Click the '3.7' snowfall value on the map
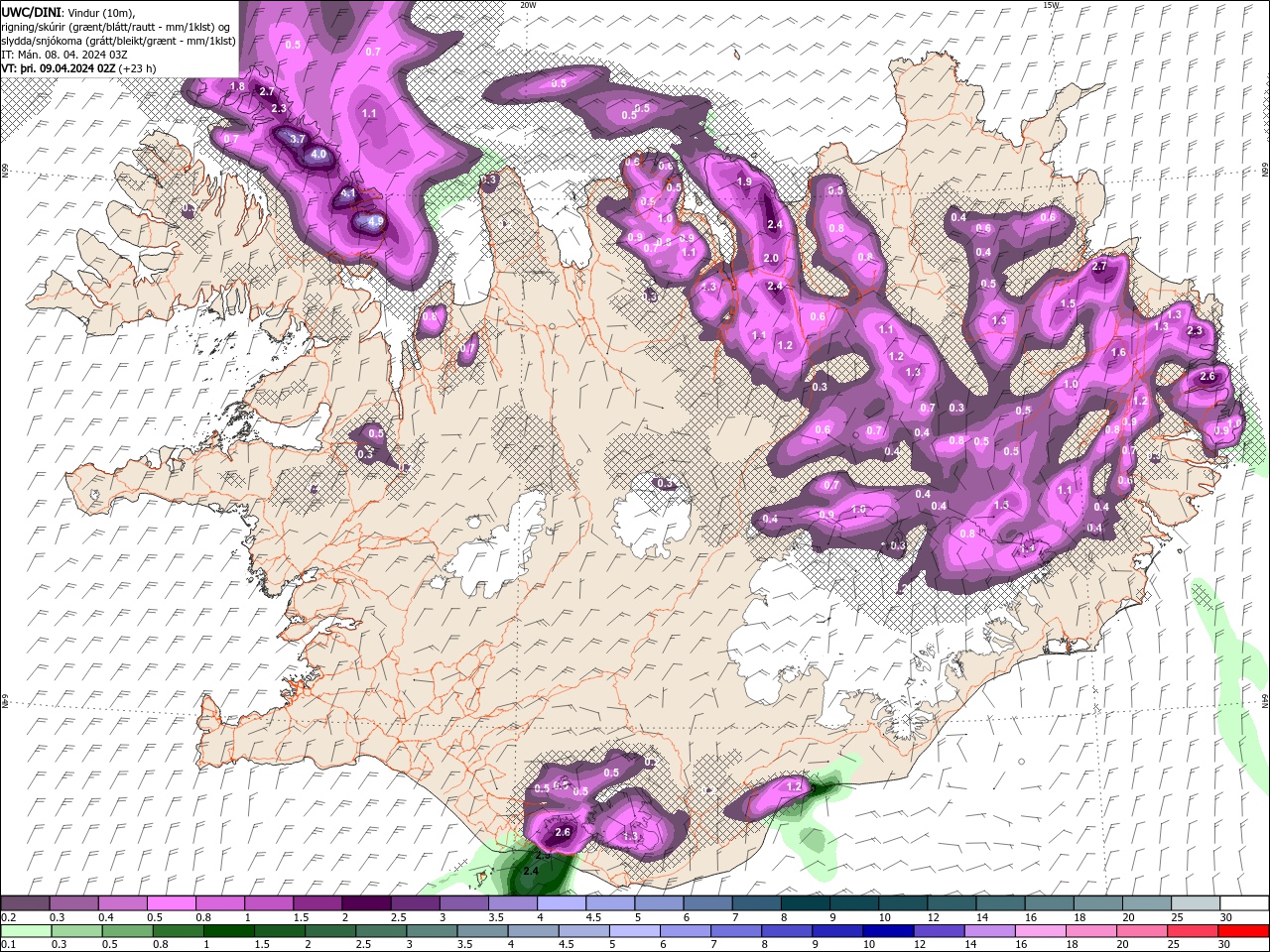This screenshot has width=1270, height=952. point(297,140)
